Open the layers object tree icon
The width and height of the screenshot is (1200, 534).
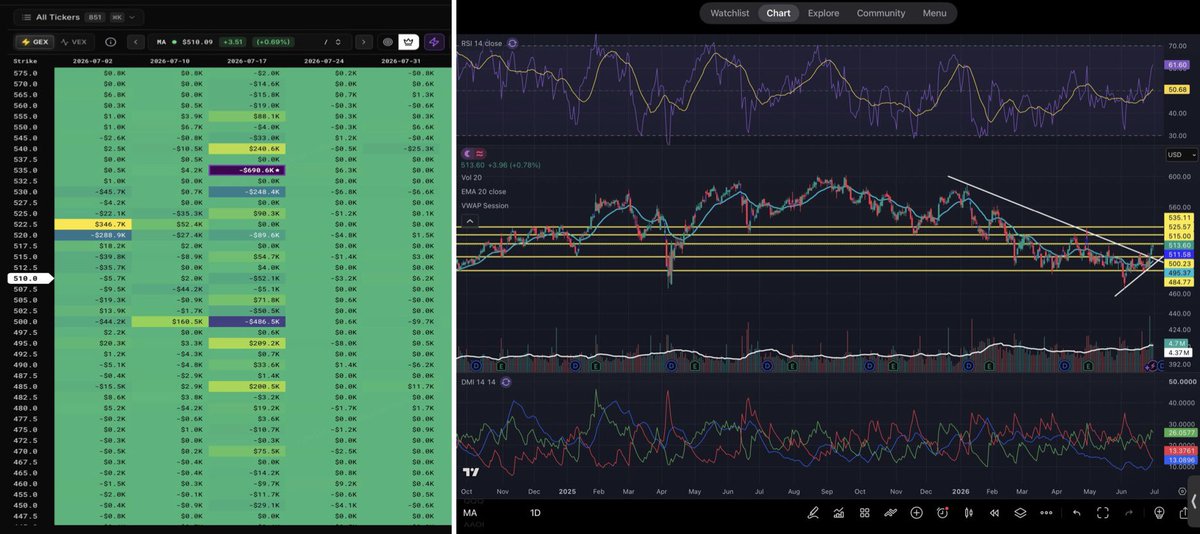pos(1020,513)
